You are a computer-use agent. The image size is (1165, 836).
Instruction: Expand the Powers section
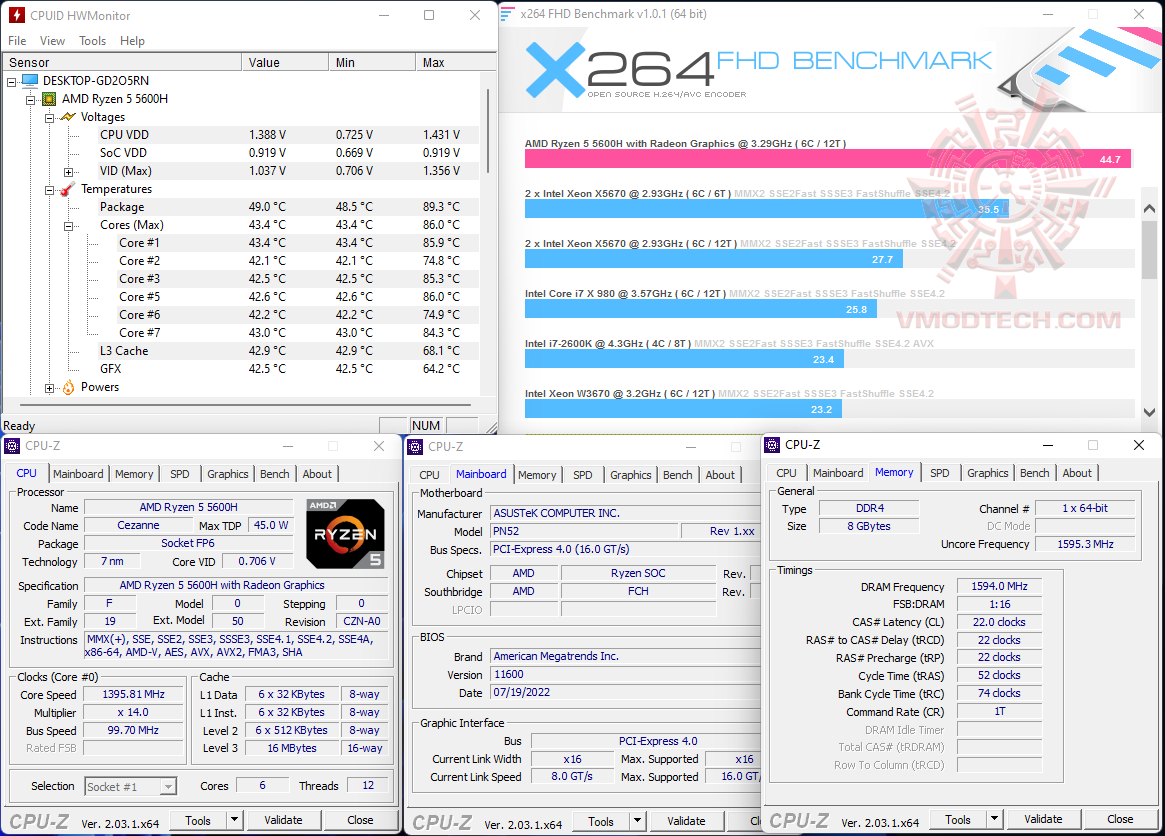49,388
